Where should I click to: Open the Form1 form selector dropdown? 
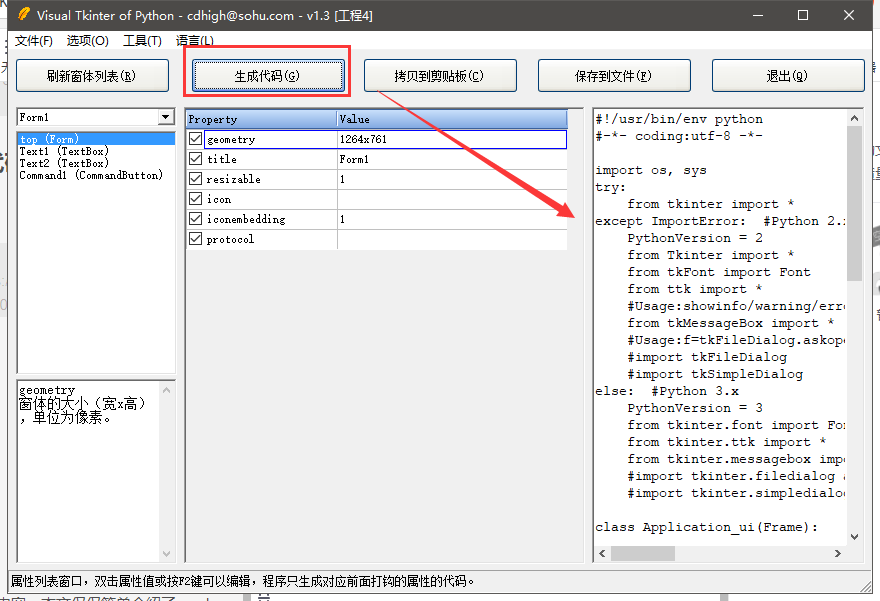pyautogui.click(x=167, y=117)
